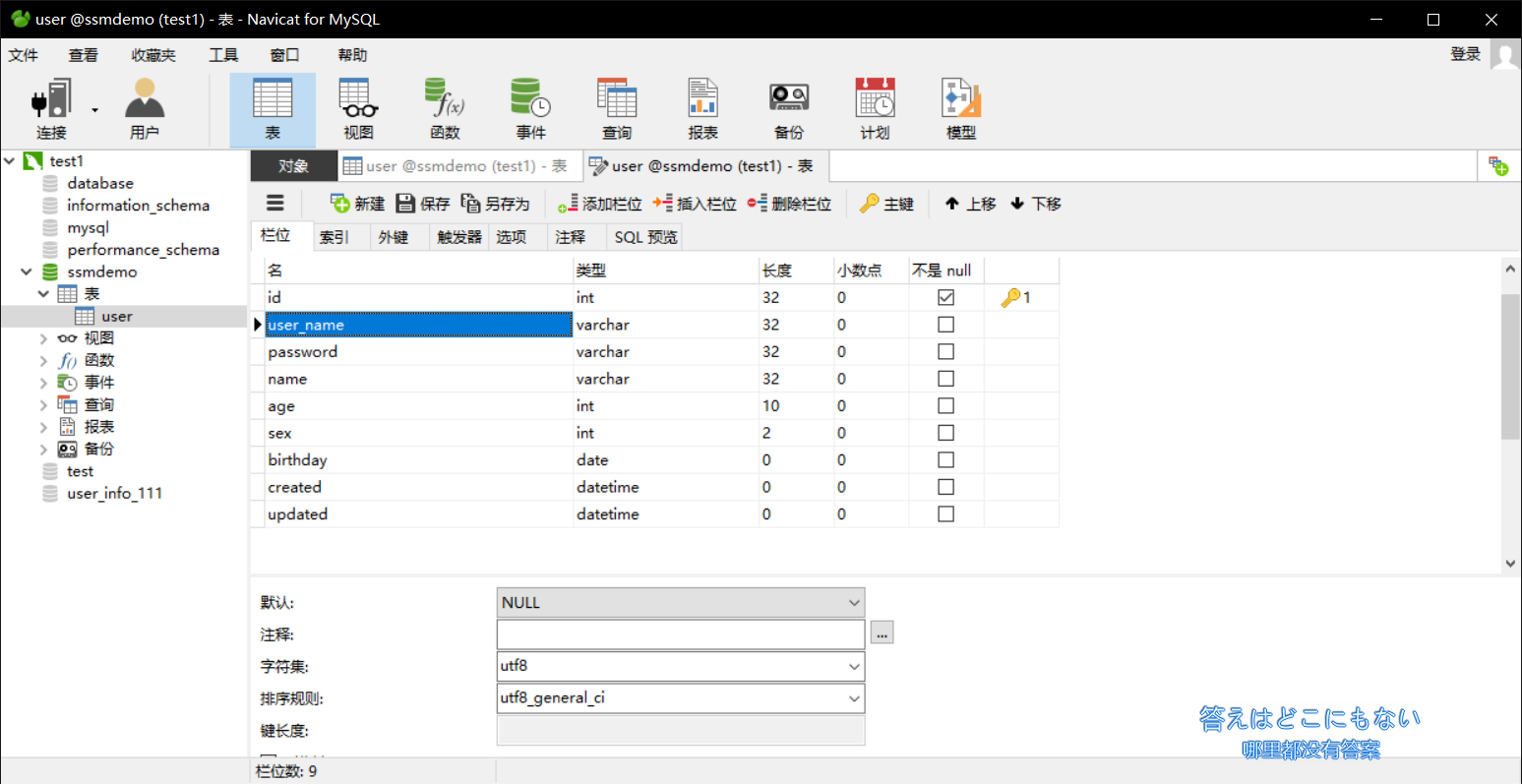The width and height of the screenshot is (1522, 784).
Task: Open the connection dropdown arrow next to 连接
Action: click(x=94, y=109)
